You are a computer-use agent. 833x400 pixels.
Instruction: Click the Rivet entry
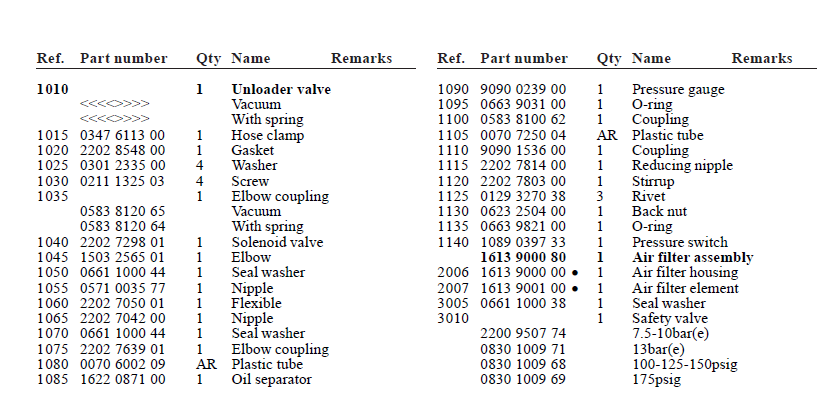pyautogui.click(x=648, y=196)
